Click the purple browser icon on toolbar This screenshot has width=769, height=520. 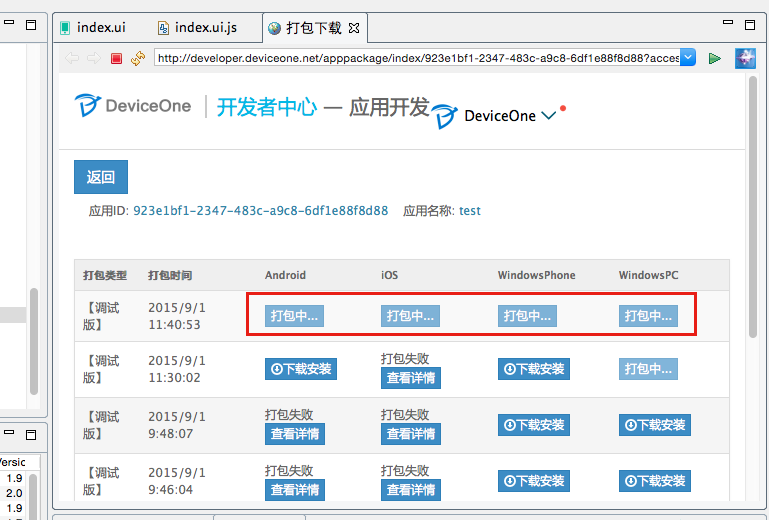point(745,58)
